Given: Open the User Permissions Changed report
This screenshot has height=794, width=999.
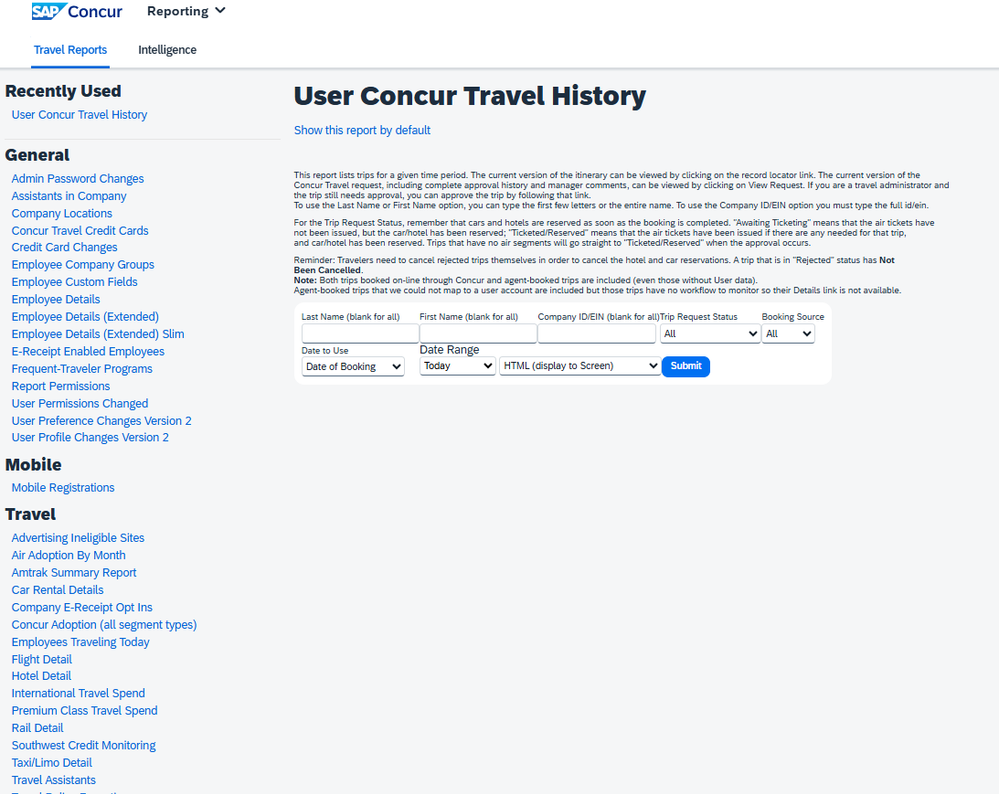Looking at the screenshot, I should (x=80, y=403).
